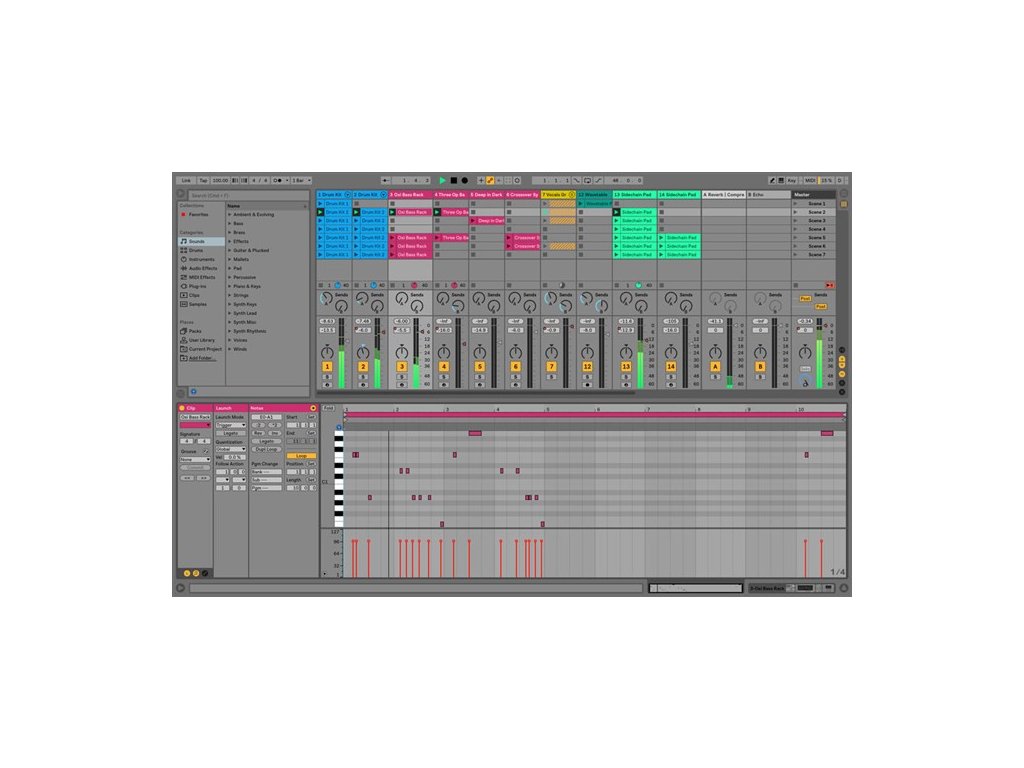Open the quantization 1 Bar dropdown

point(301,180)
